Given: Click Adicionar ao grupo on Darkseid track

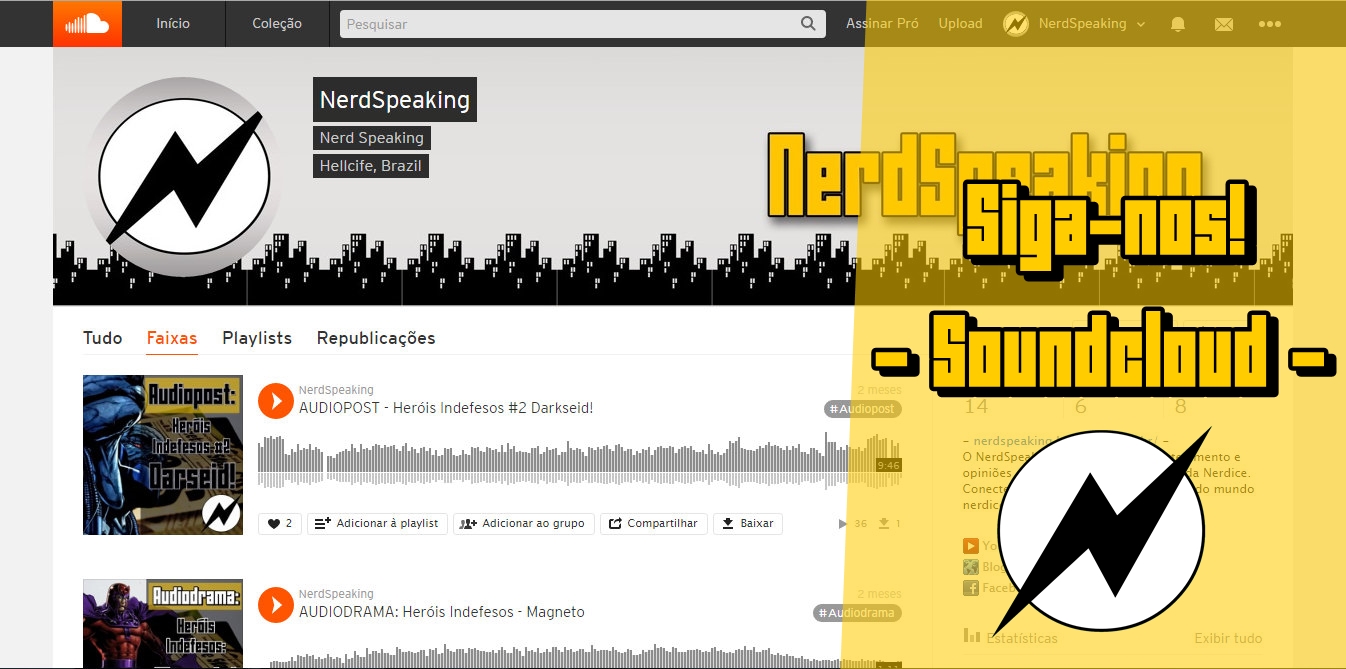Looking at the screenshot, I should click(x=524, y=523).
